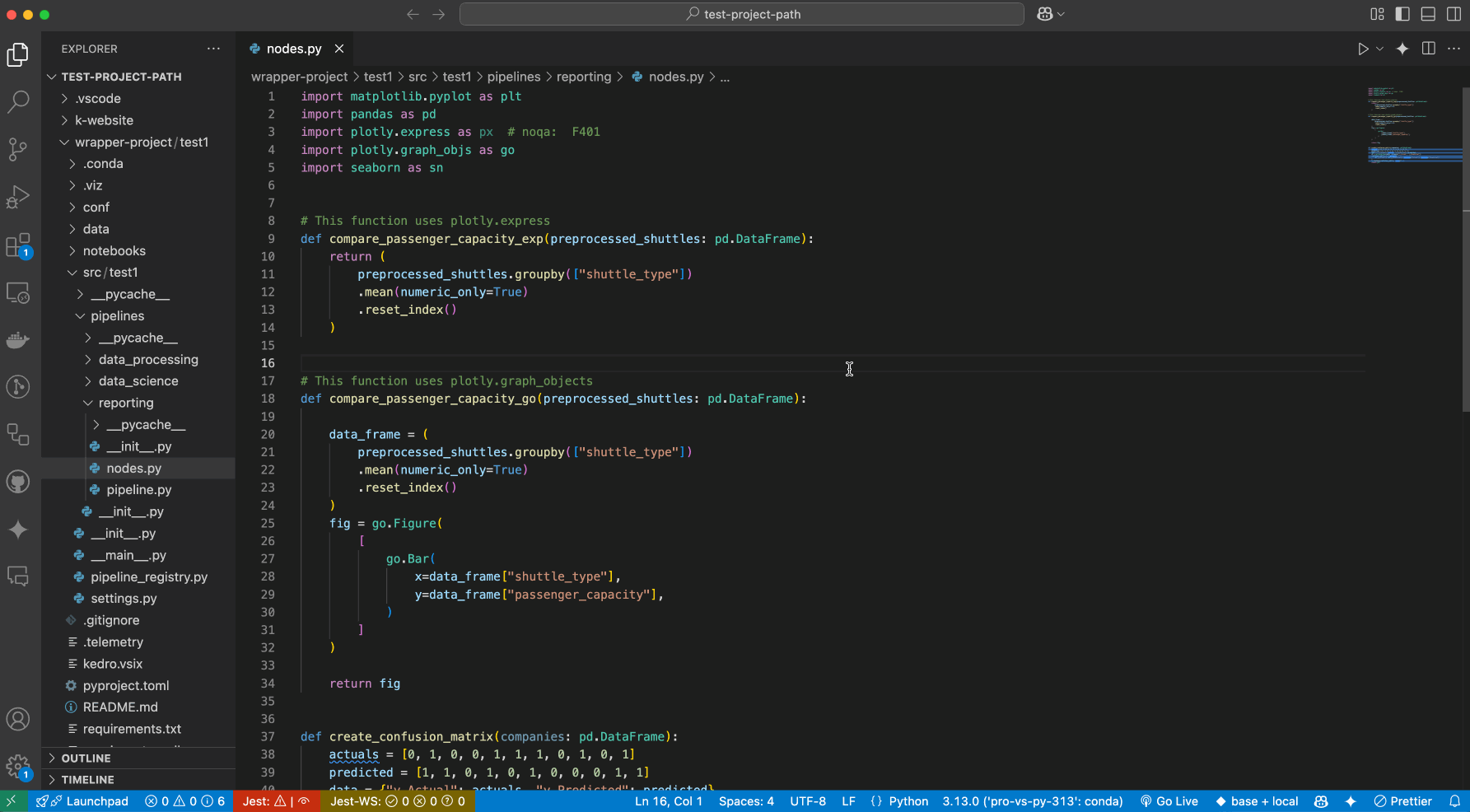Open the Source Control view

tap(18, 149)
